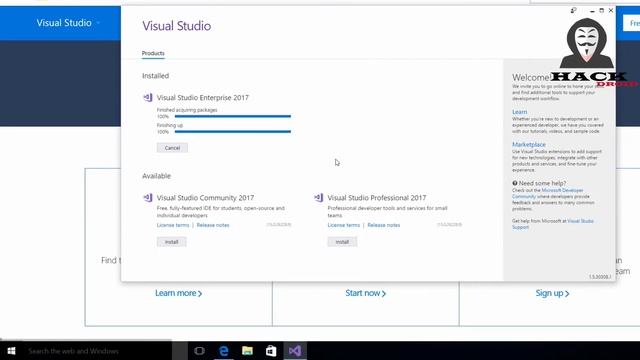Open the Windows Store taskbar icon
The image size is (640, 360).
pyautogui.click(x=271, y=351)
